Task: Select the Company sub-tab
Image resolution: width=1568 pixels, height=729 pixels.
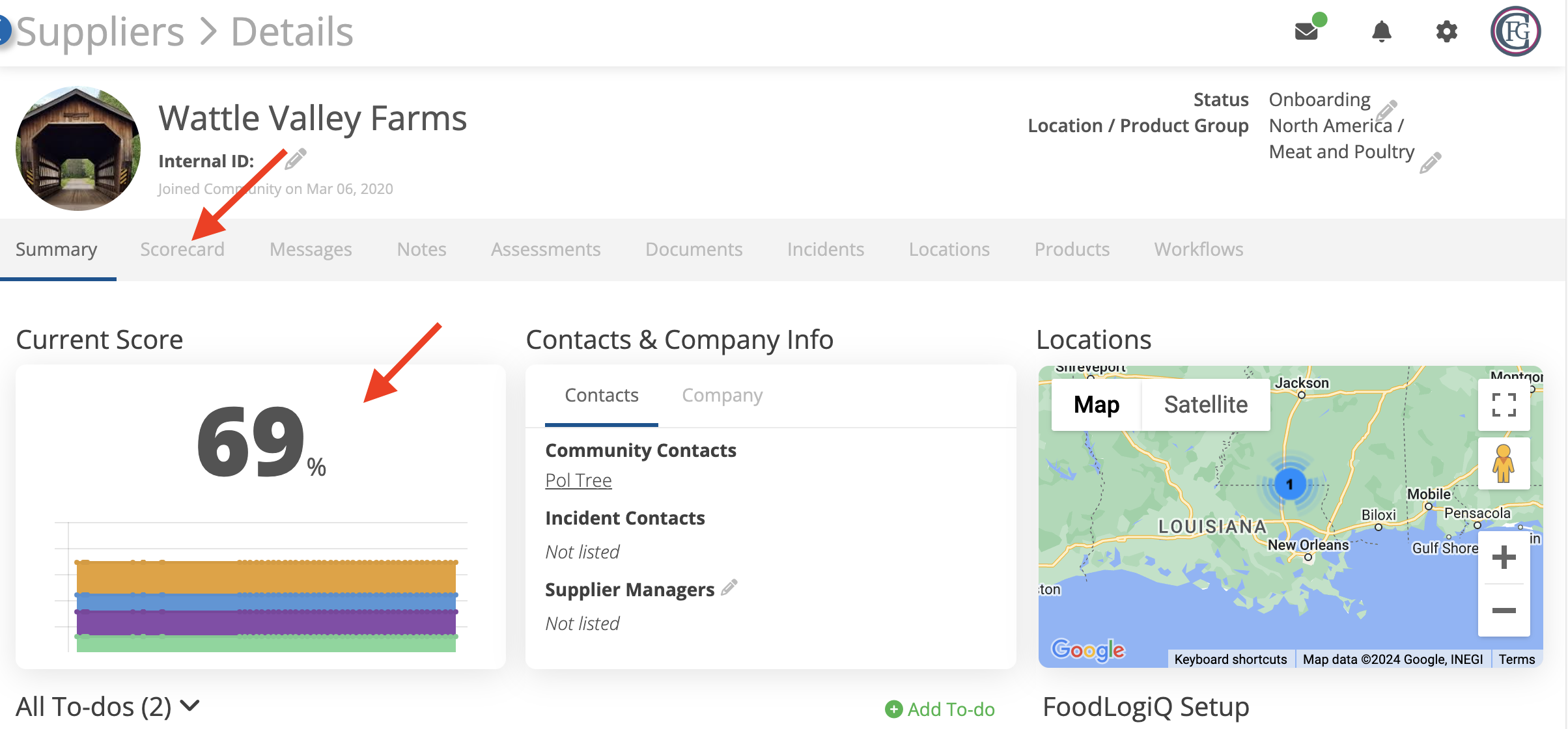Action: point(722,396)
